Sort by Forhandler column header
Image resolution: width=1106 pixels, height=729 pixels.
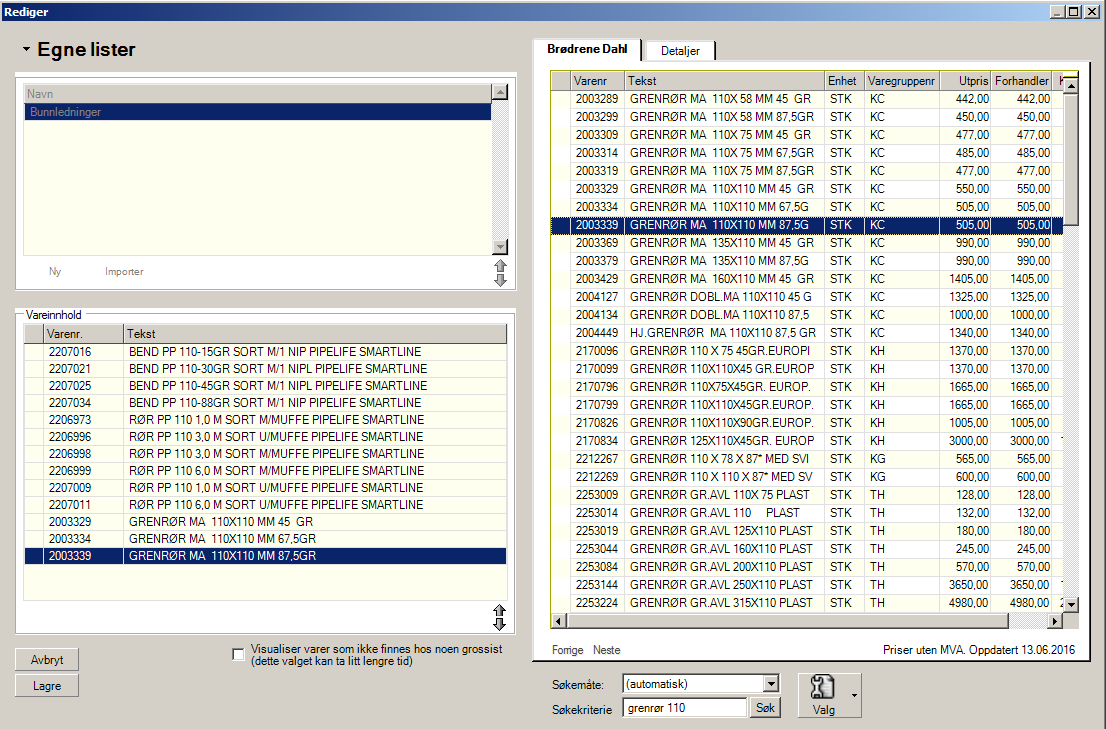click(x=1021, y=81)
